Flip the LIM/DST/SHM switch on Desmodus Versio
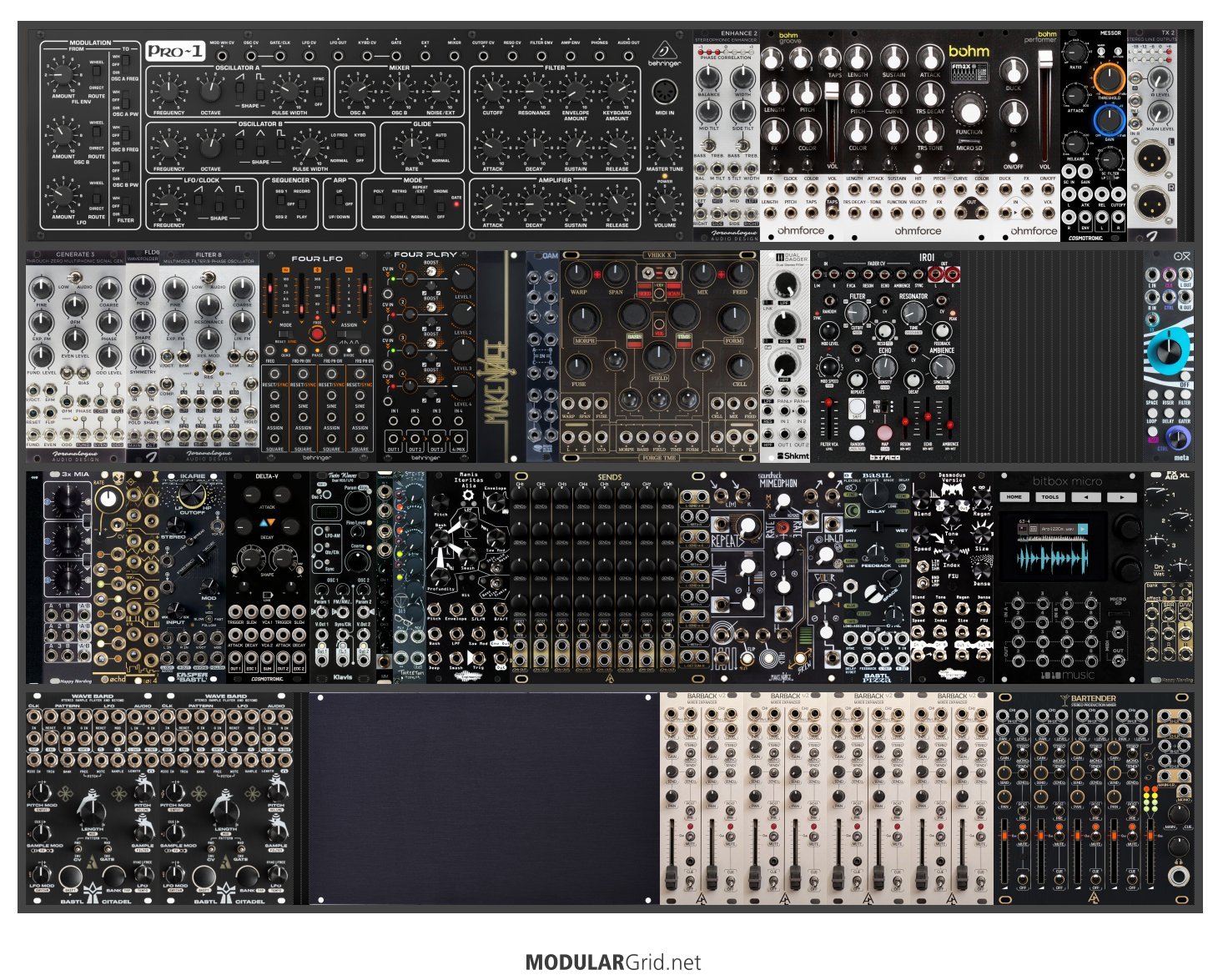 924,568
